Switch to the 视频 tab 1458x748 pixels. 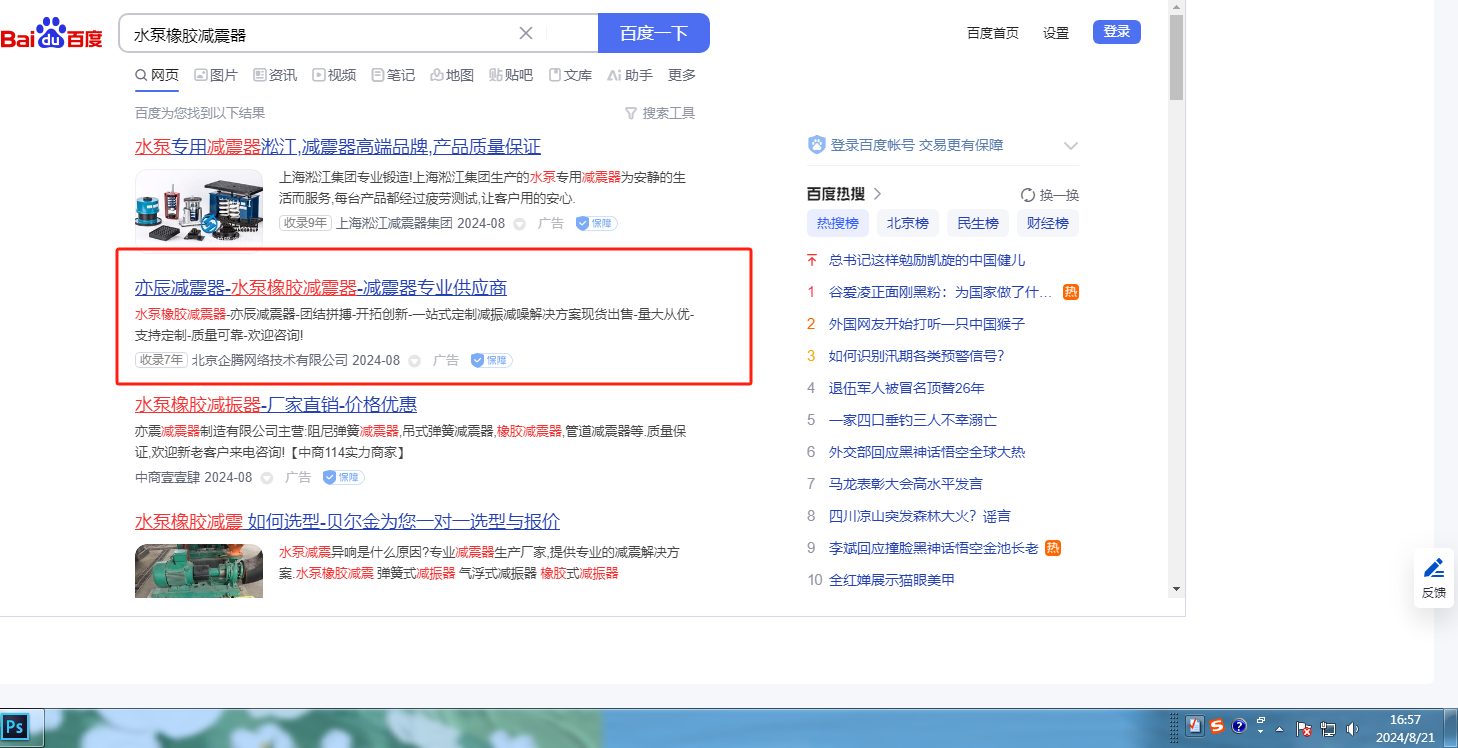pyautogui.click(x=334, y=75)
